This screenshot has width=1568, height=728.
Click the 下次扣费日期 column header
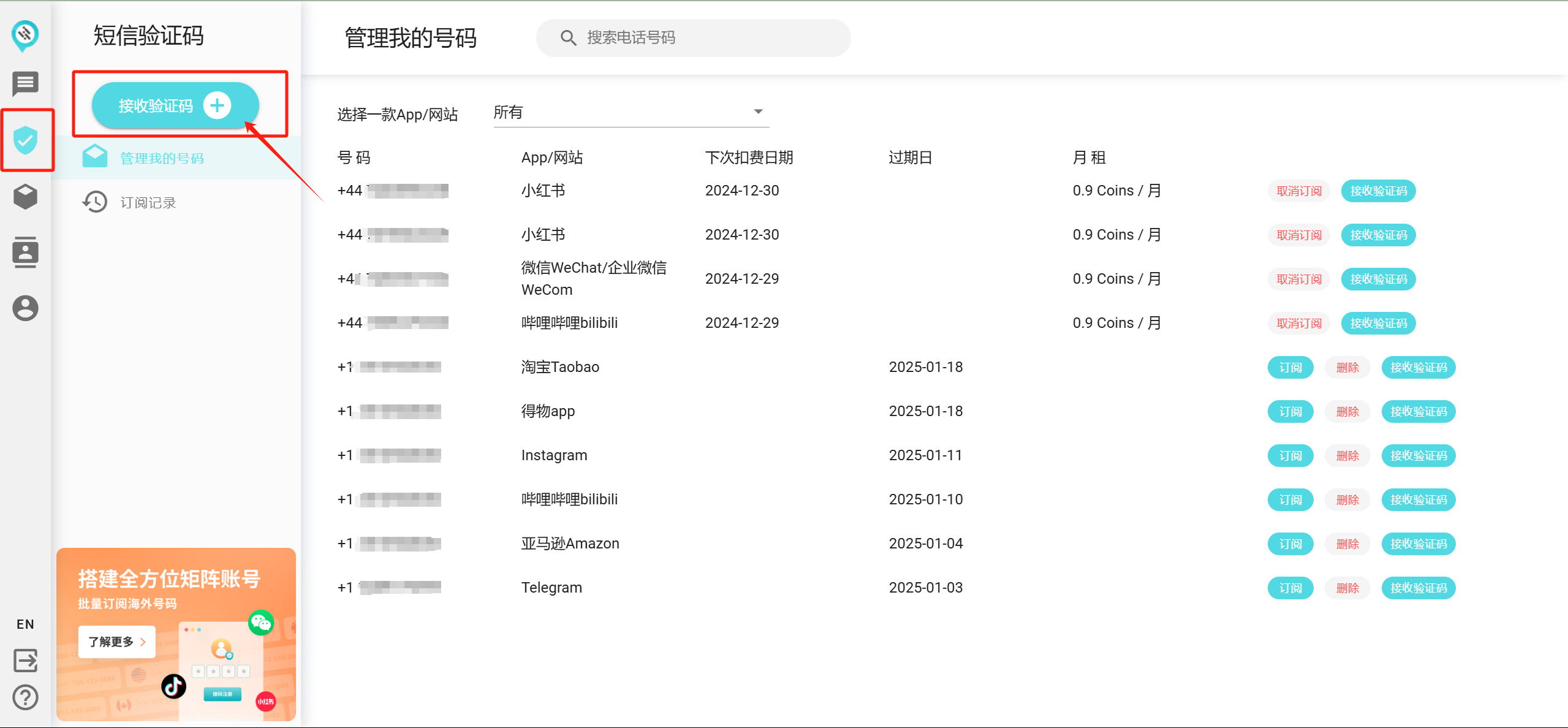[749, 157]
